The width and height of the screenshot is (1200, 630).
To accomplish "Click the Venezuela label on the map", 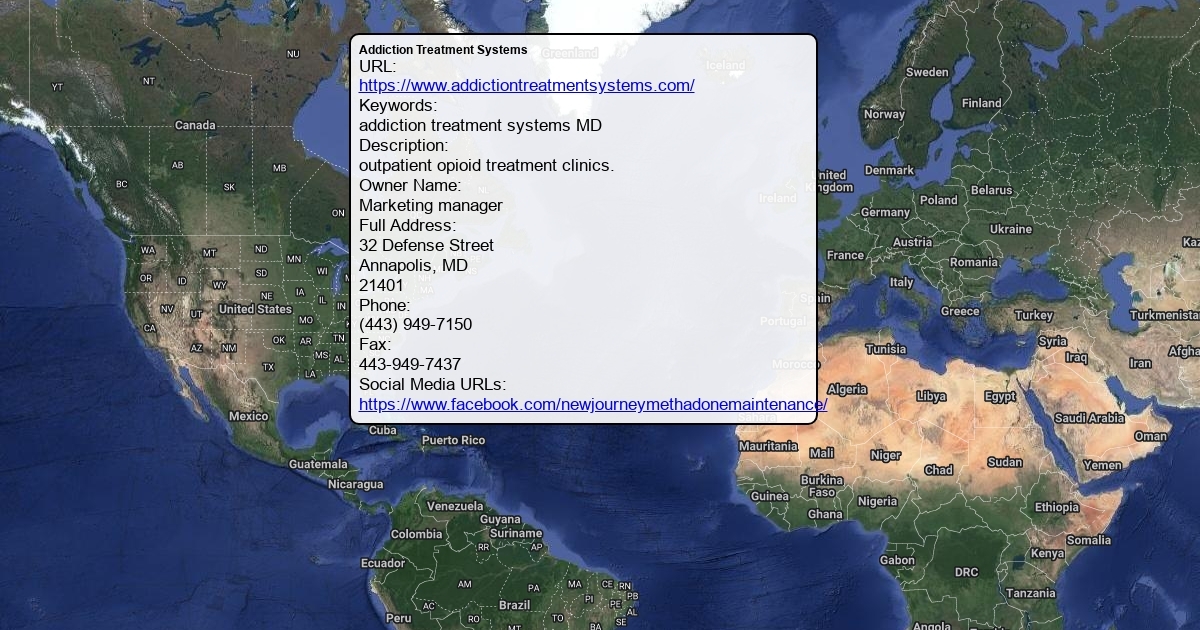I will tap(455, 506).
